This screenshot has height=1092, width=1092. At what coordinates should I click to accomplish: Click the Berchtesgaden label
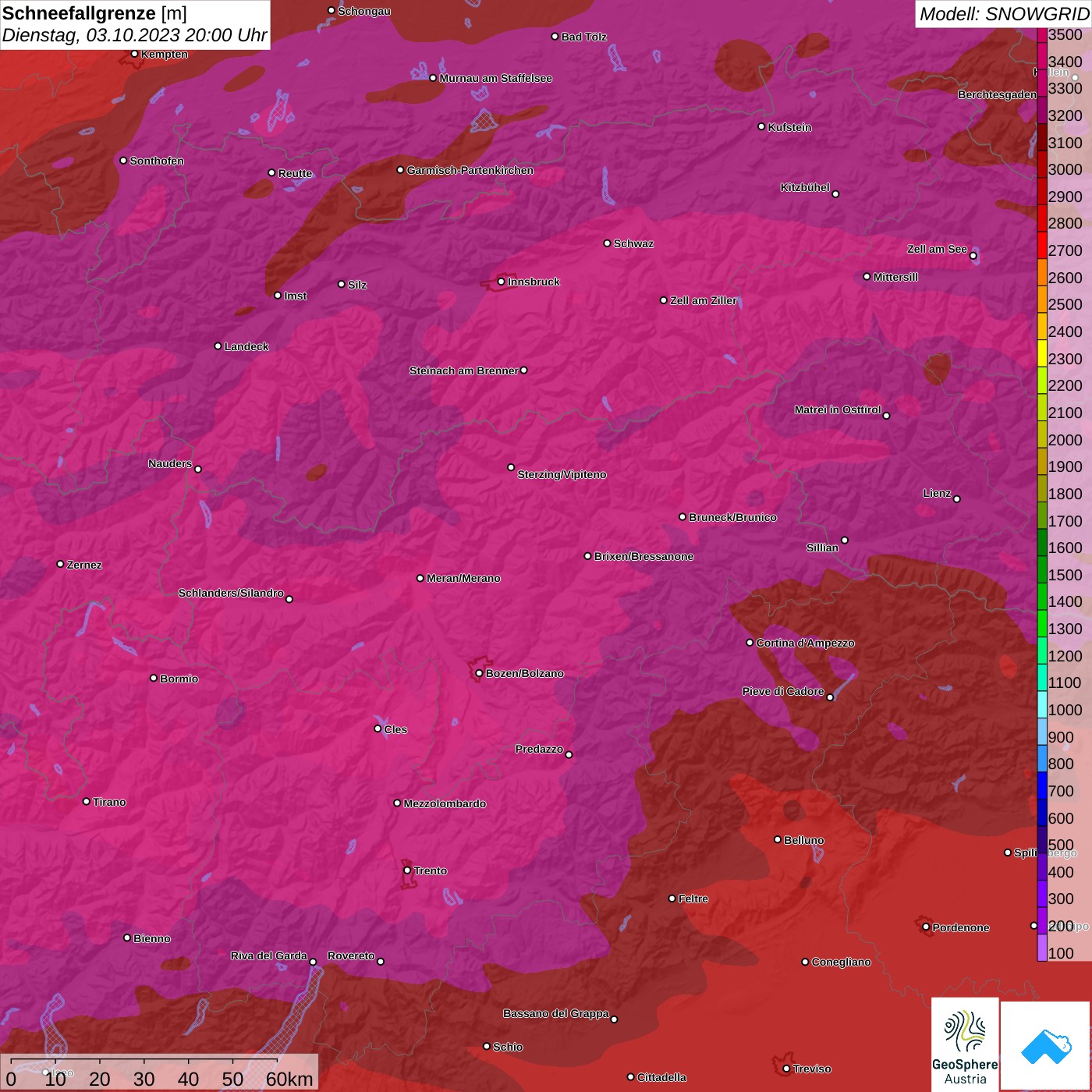click(x=997, y=94)
